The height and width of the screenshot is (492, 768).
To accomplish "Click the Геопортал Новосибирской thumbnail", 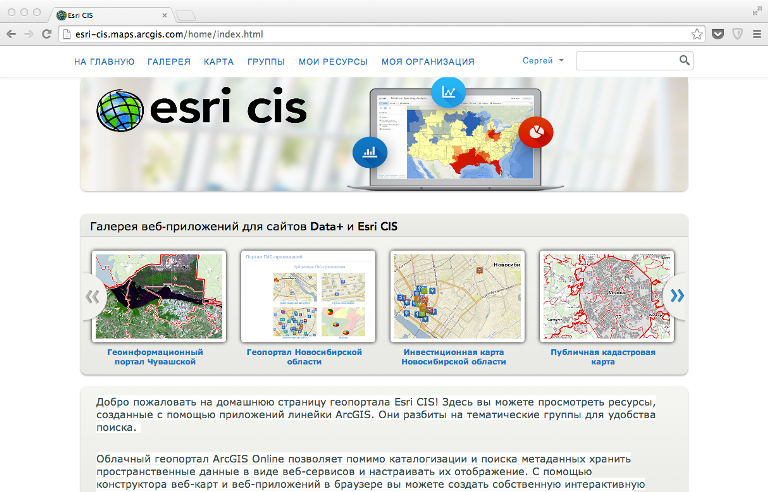I will pos(308,296).
